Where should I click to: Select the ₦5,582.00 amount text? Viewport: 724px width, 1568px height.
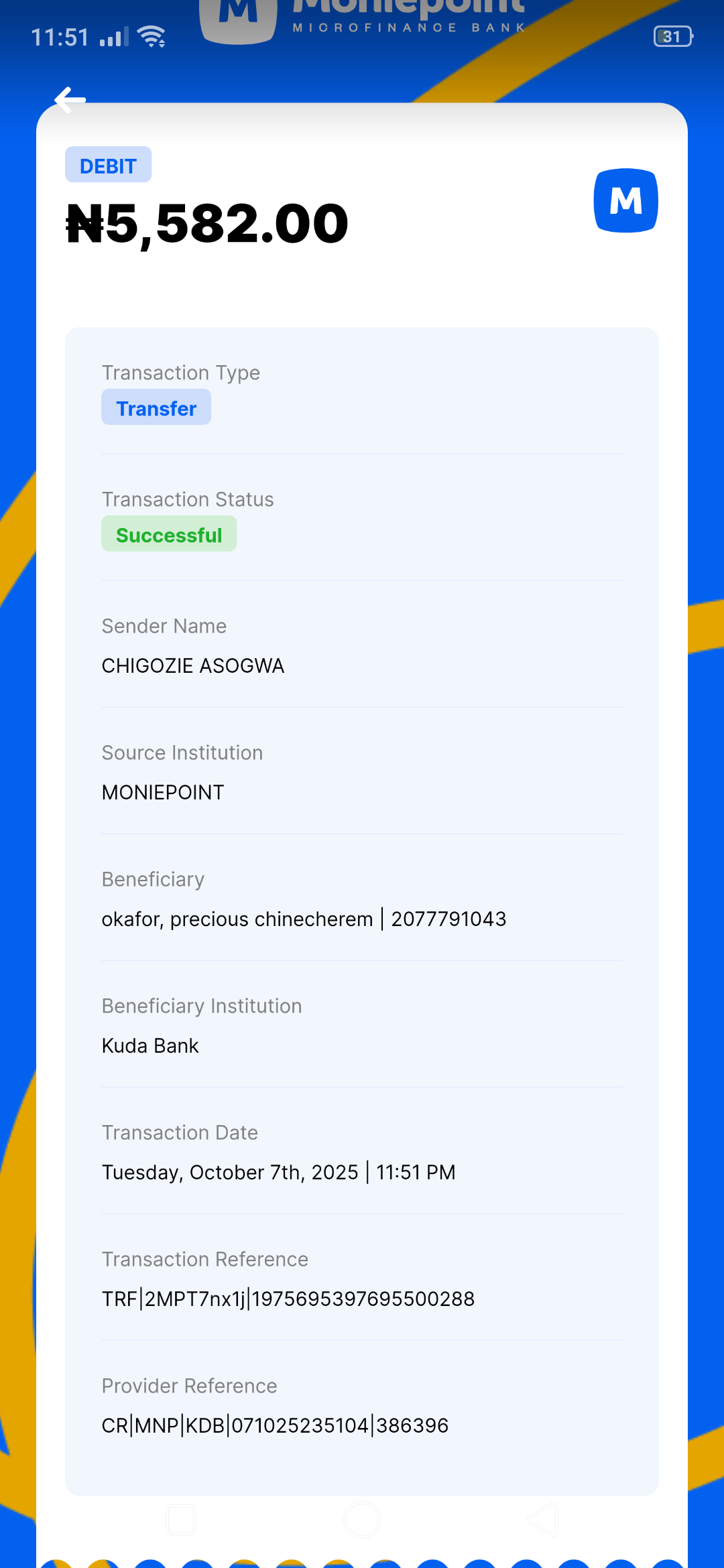[x=208, y=224]
